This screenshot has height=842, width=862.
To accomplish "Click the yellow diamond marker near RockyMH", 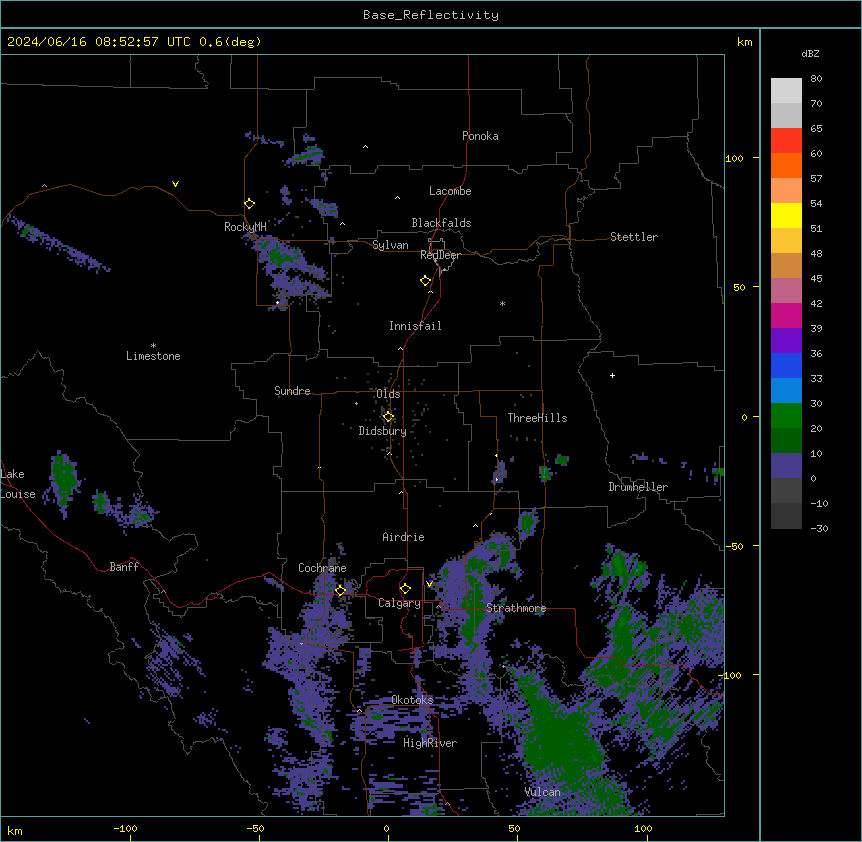I will [x=249, y=204].
